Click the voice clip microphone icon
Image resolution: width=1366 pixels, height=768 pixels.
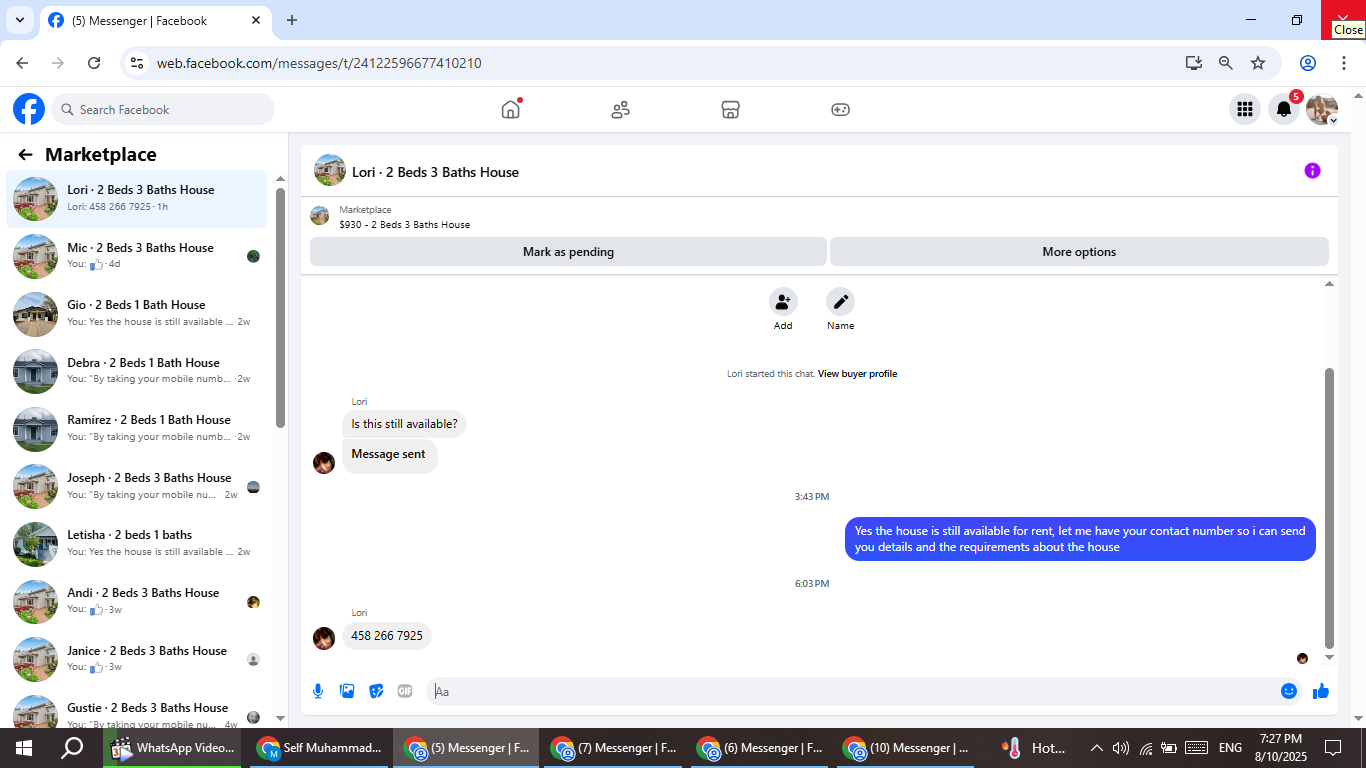point(318,691)
